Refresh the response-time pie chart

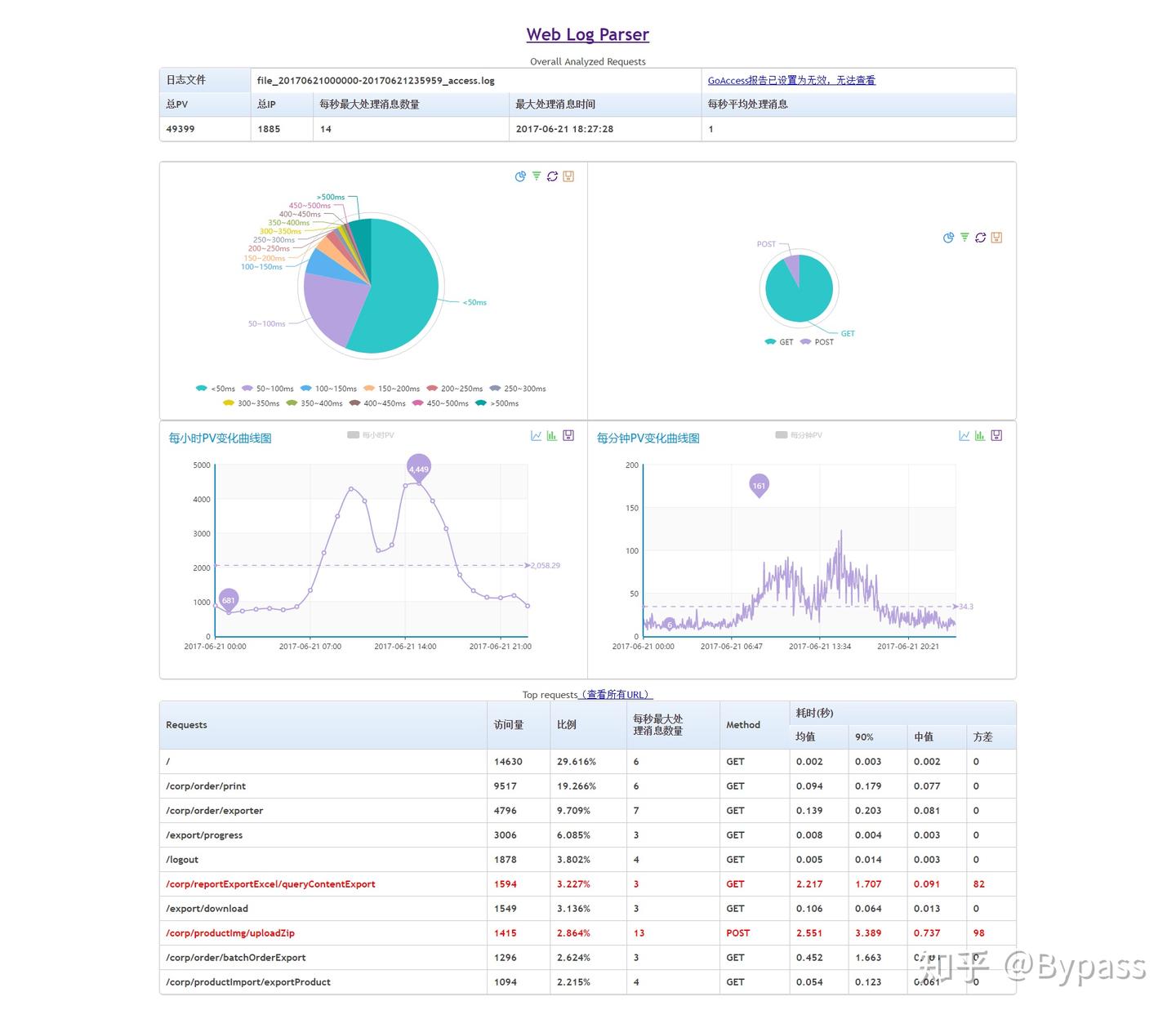point(554,176)
